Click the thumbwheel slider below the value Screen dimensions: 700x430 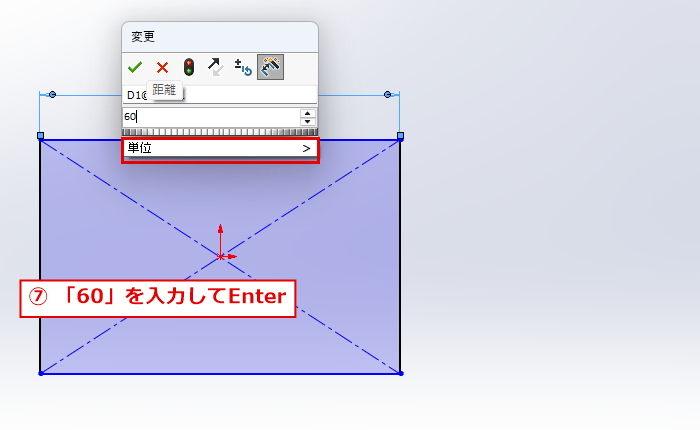[220, 132]
